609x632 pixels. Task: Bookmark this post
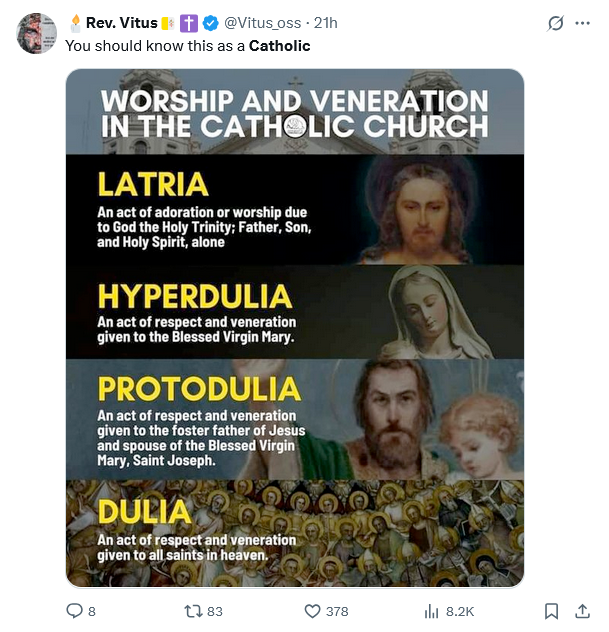coord(551,611)
